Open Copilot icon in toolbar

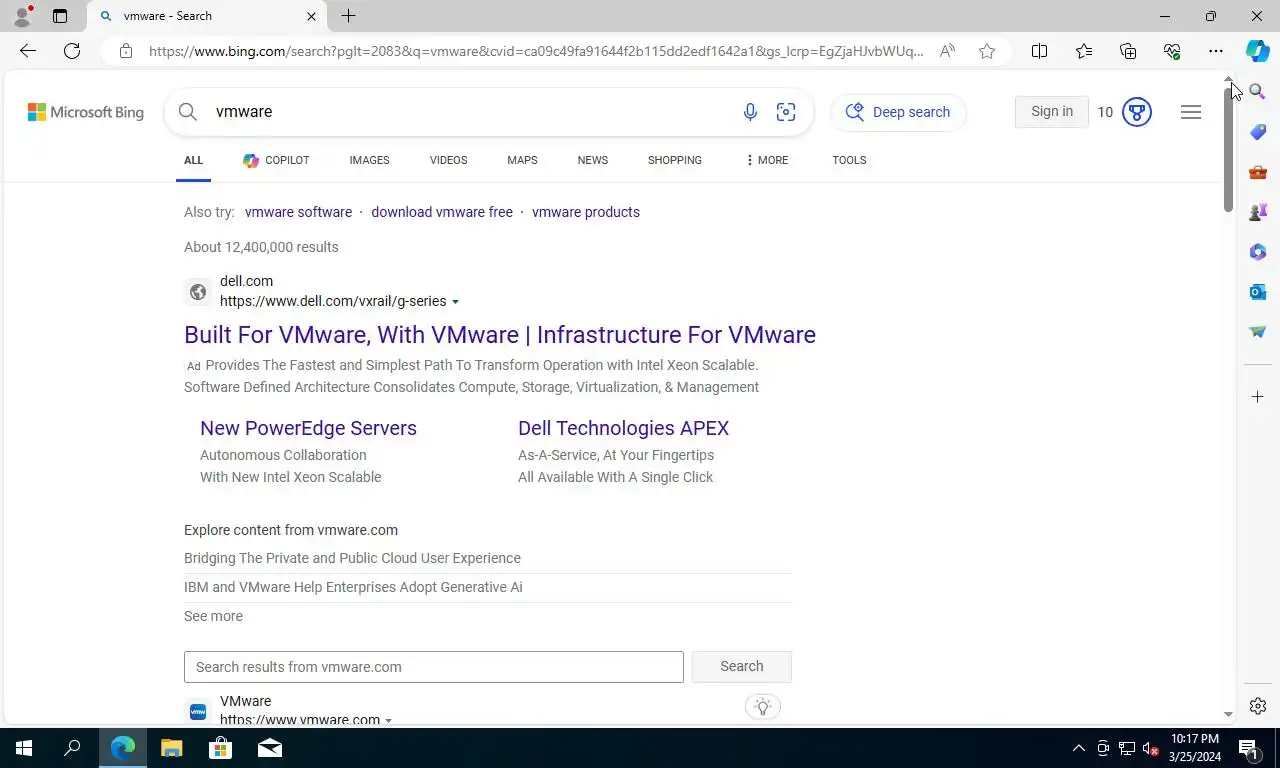pos(1258,51)
